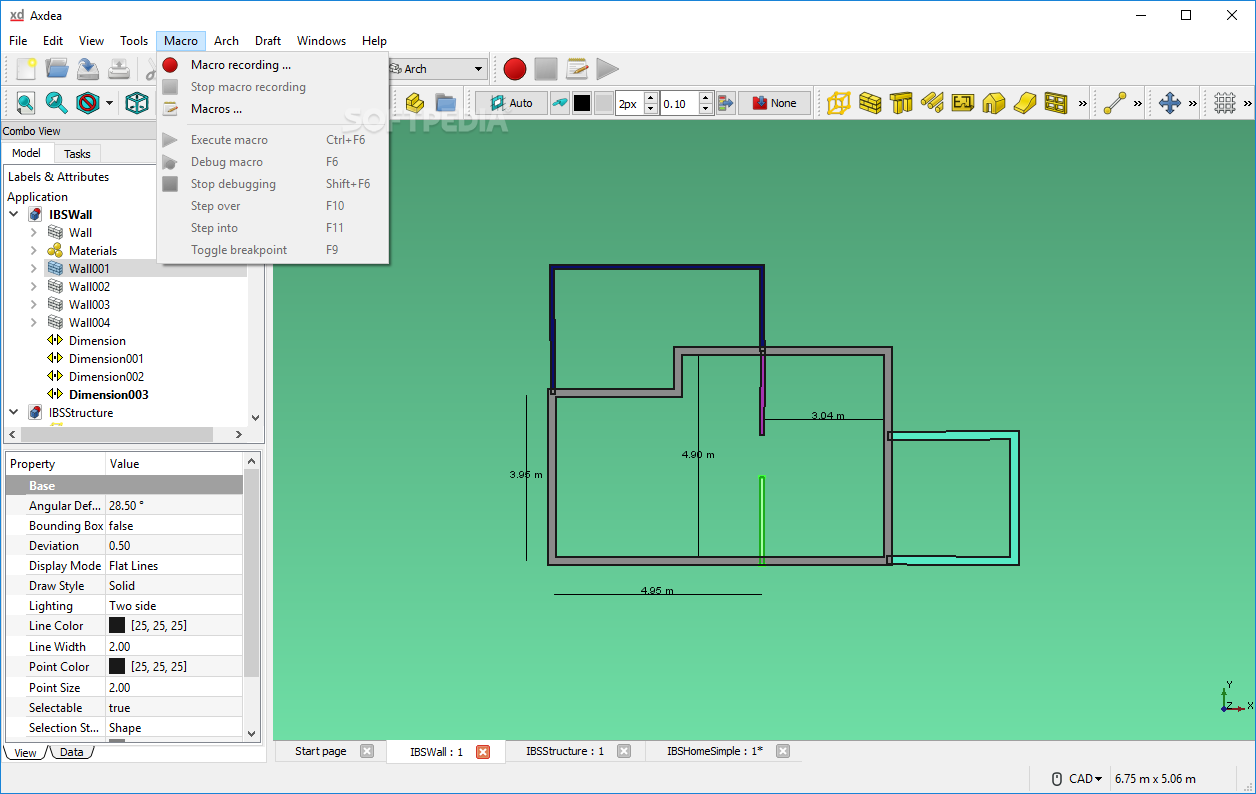Click the gray face color toolbar swatch

click(x=604, y=103)
